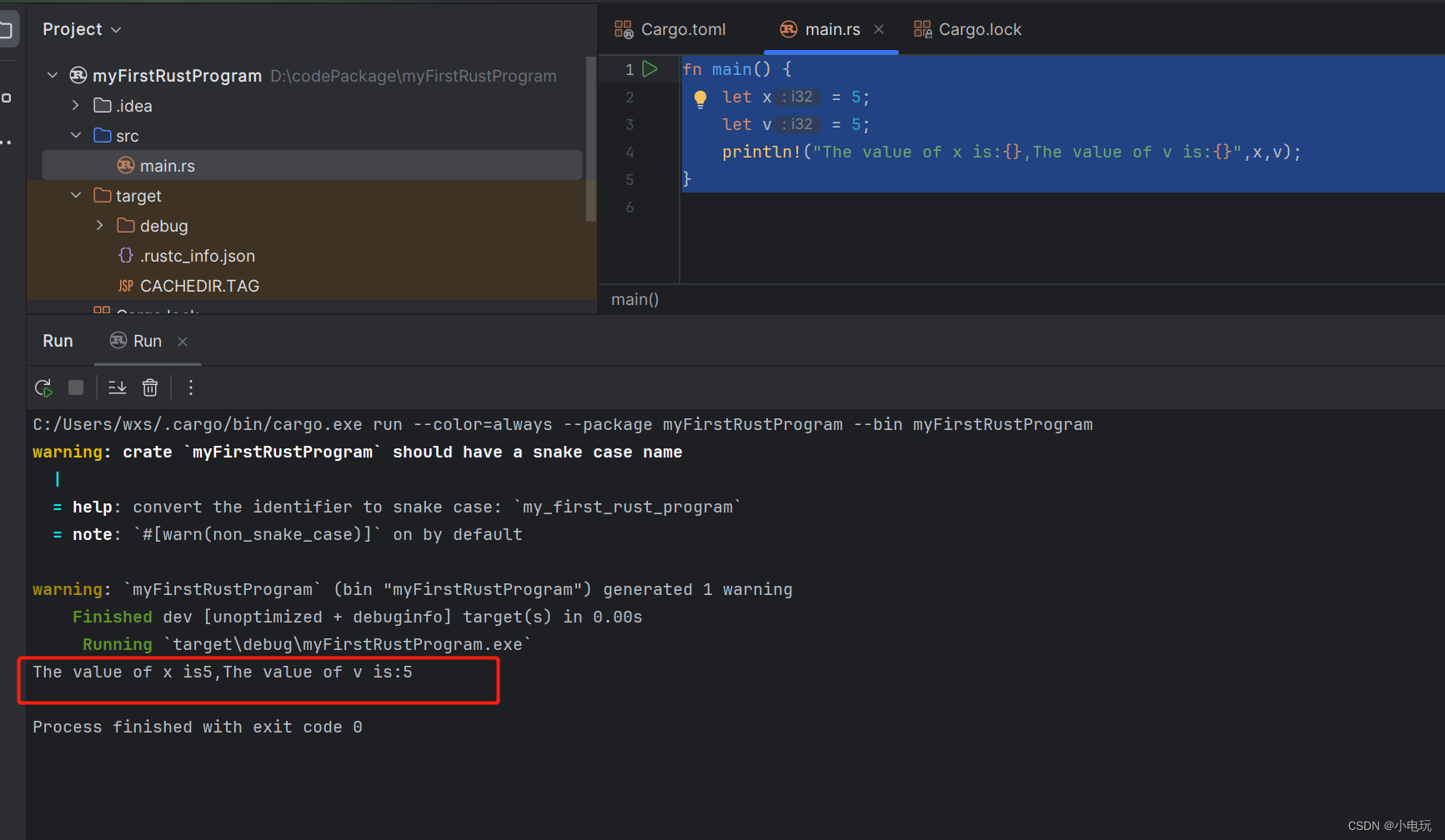The height and width of the screenshot is (840, 1445).
Task: Click the 'generated 1 warning' console line
Action: click(413, 589)
